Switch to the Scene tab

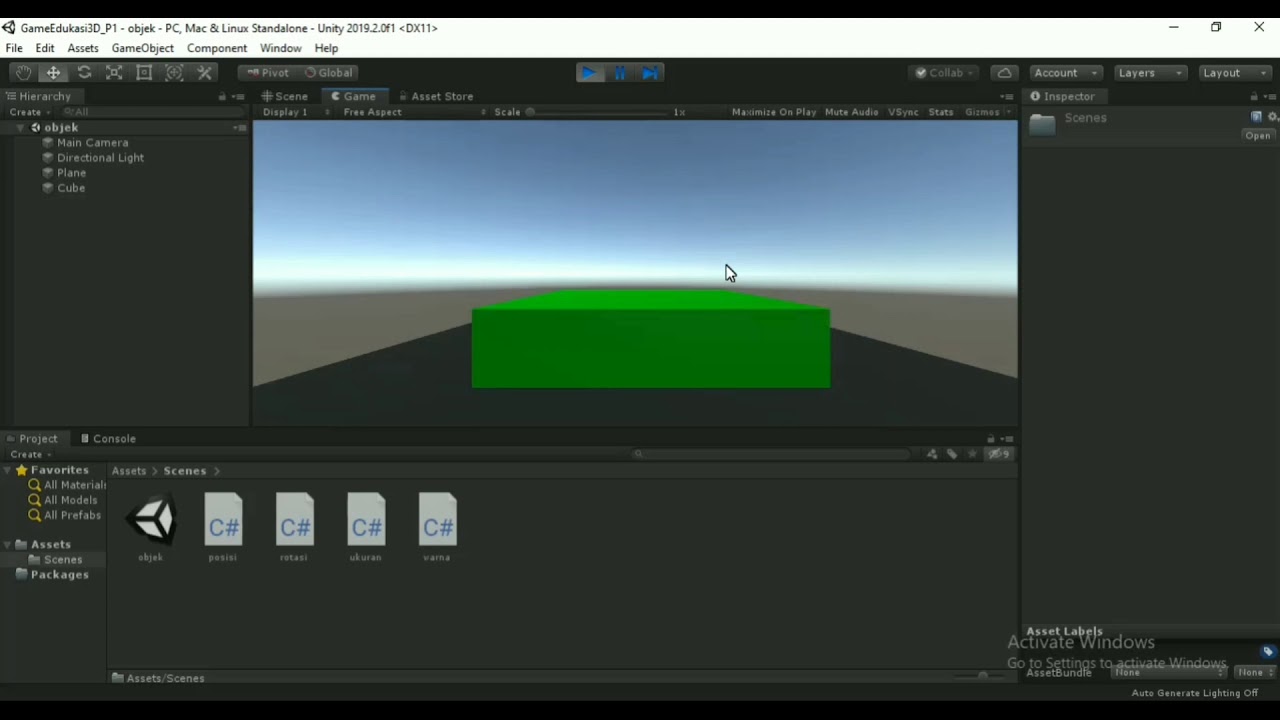click(x=285, y=96)
